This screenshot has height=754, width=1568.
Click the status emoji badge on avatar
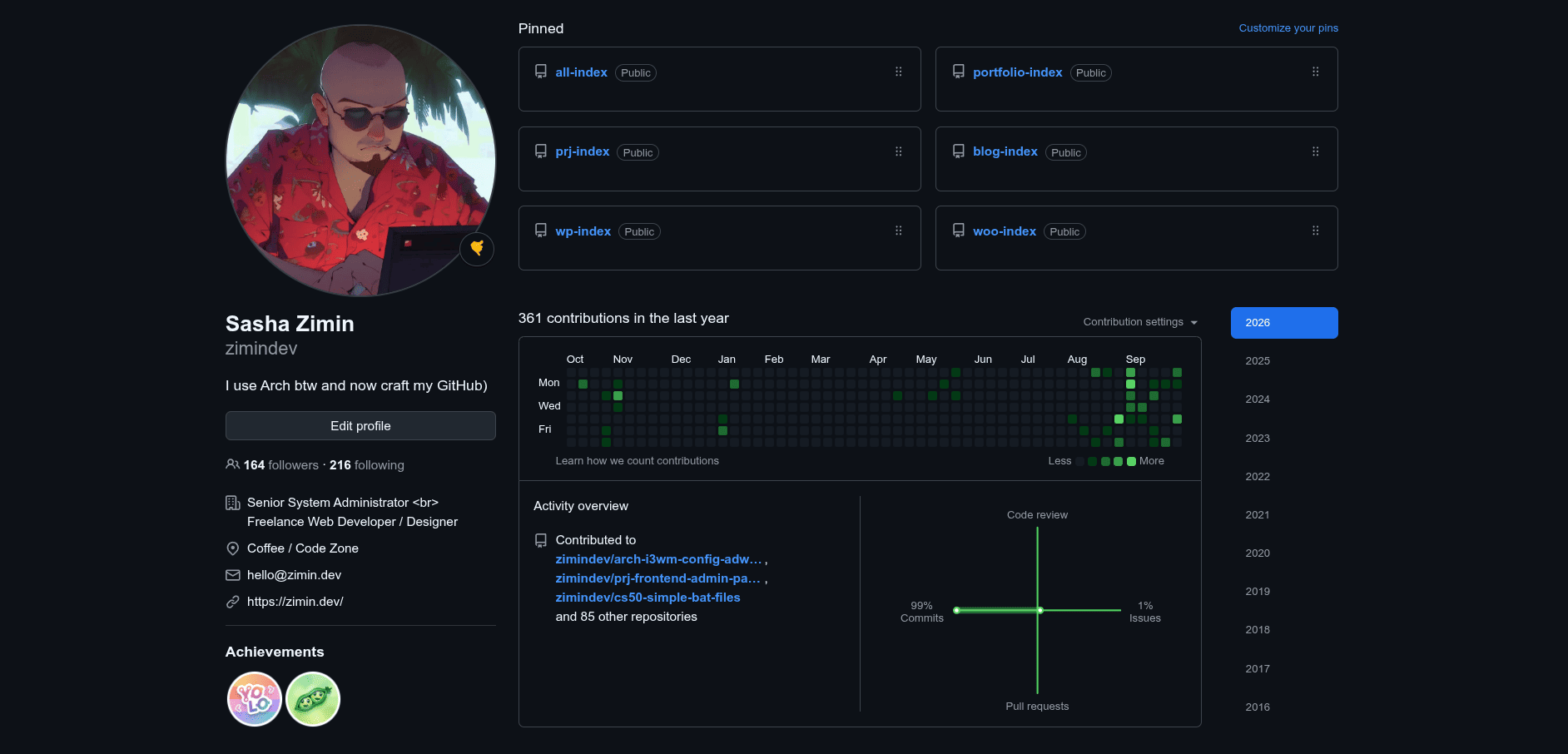click(477, 249)
